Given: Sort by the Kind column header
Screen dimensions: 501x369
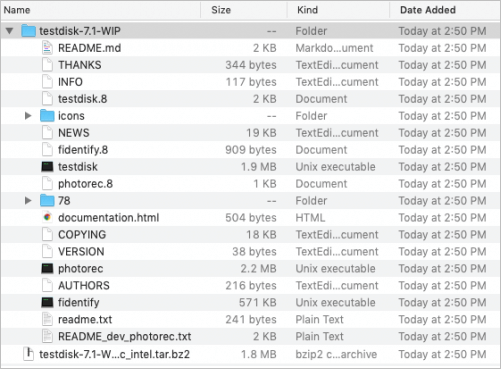Looking at the screenshot, I should pos(307,10).
